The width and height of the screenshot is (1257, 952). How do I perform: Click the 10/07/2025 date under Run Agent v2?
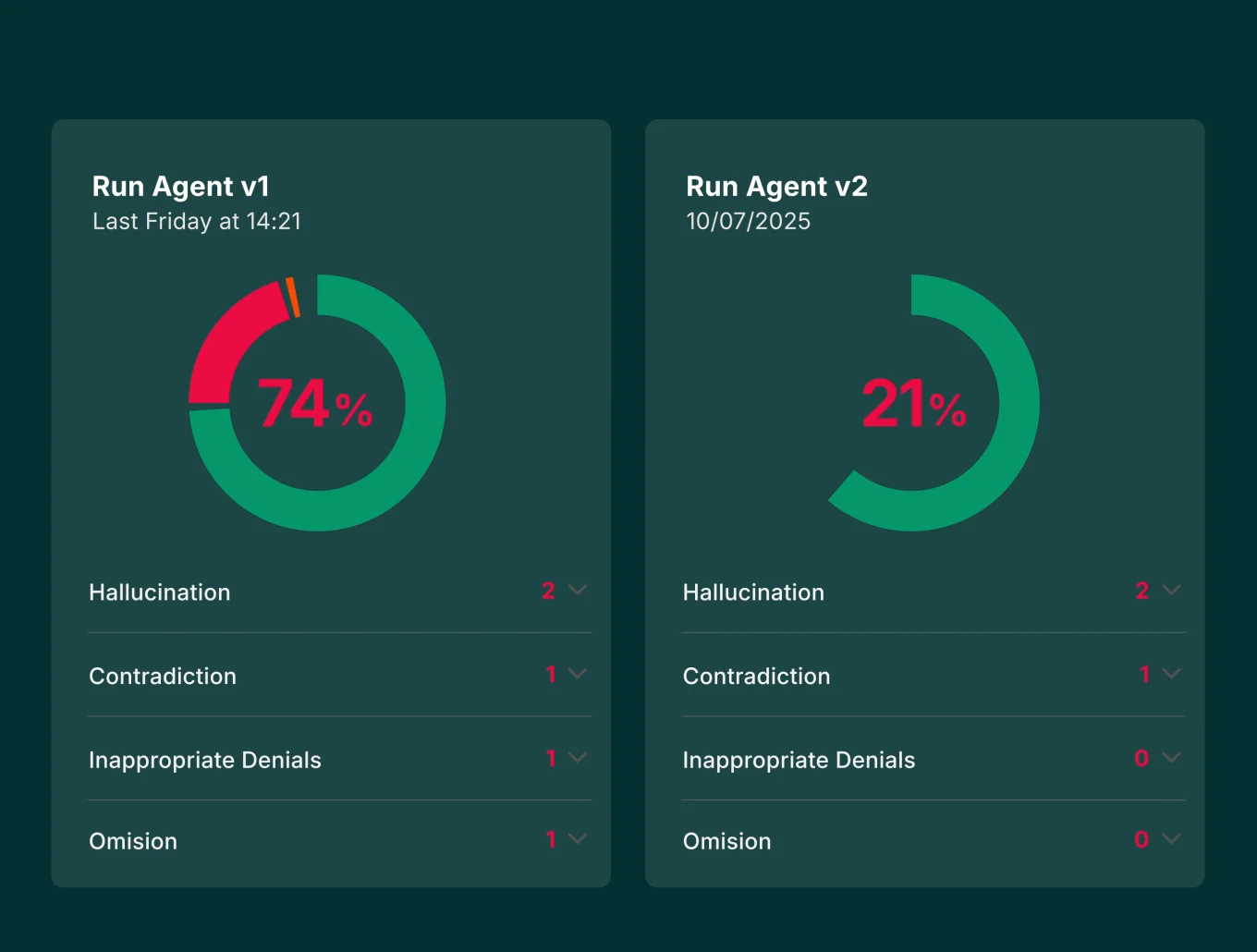(748, 222)
